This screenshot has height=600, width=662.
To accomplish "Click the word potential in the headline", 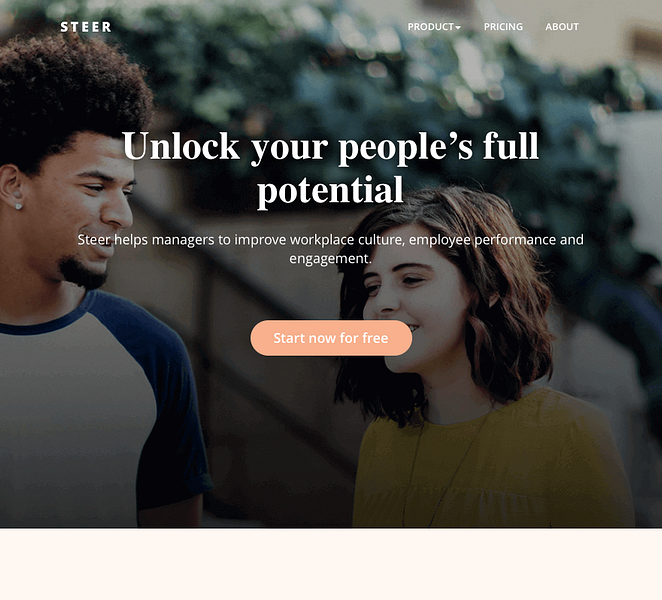I will [x=331, y=190].
